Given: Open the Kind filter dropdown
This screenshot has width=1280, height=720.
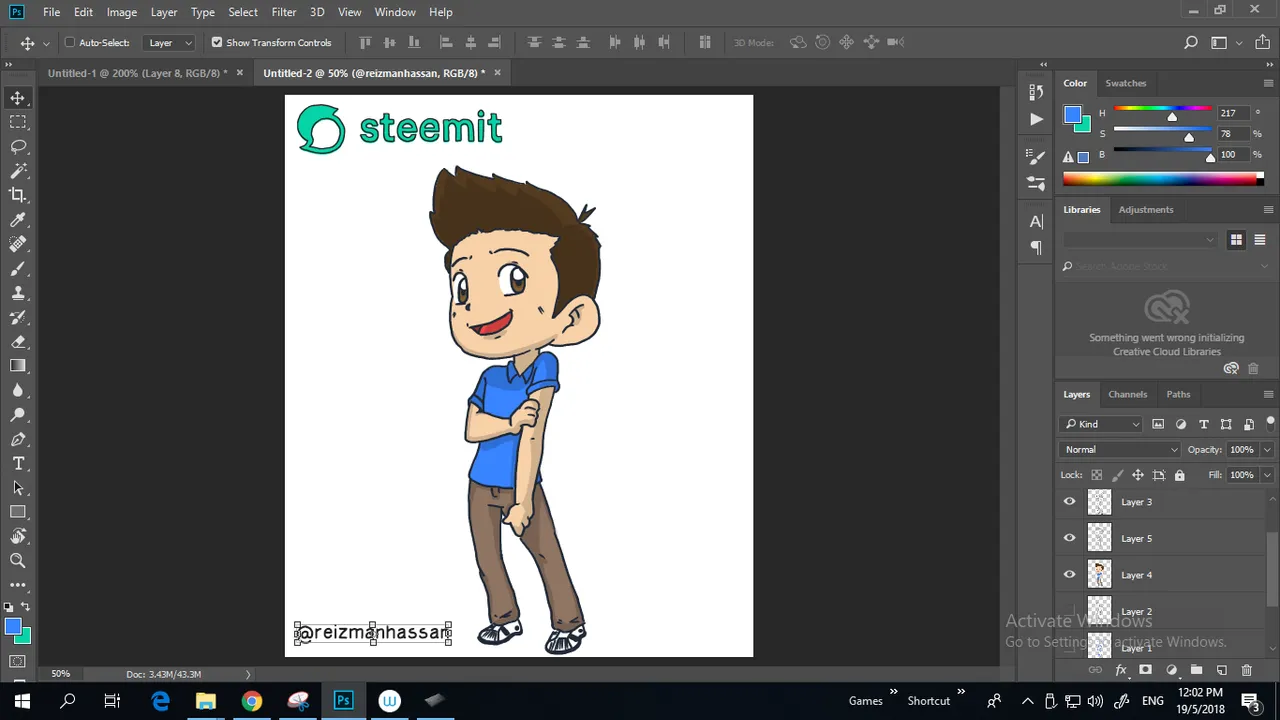Looking at the screenshot, I should click(x=1102, y=424).
